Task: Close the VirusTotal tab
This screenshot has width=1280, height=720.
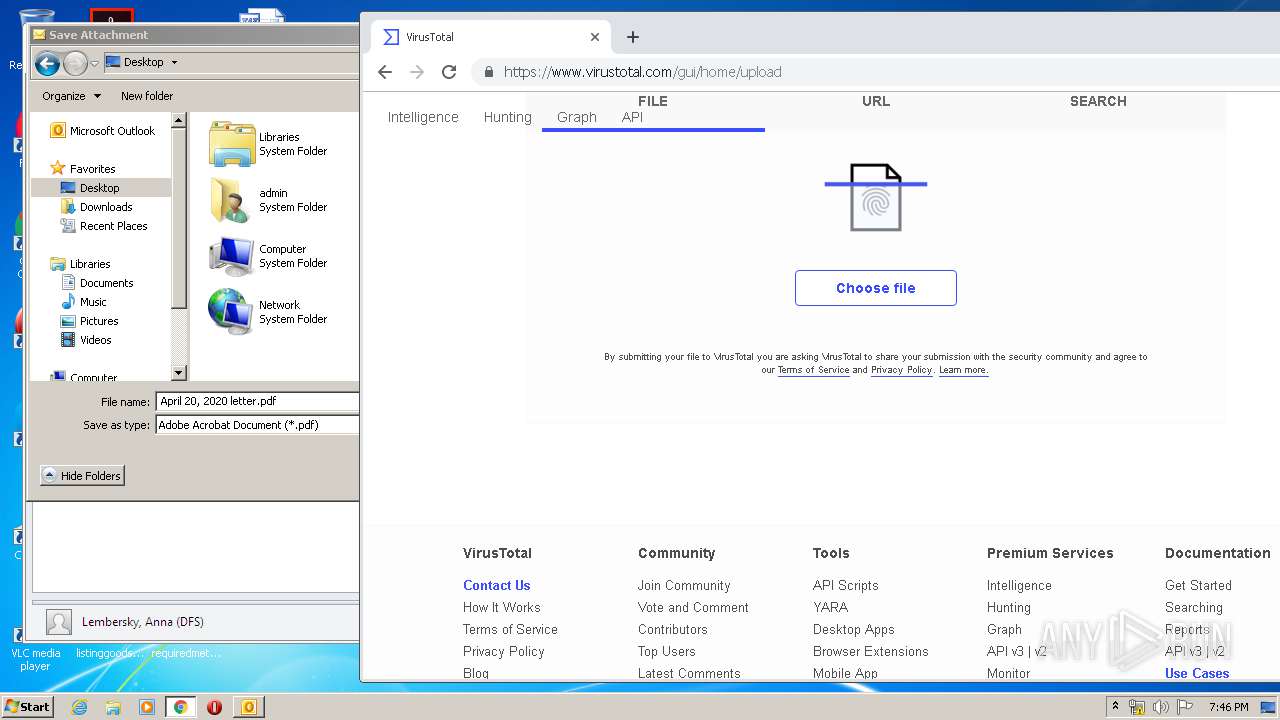Action: tap(595, 37)
